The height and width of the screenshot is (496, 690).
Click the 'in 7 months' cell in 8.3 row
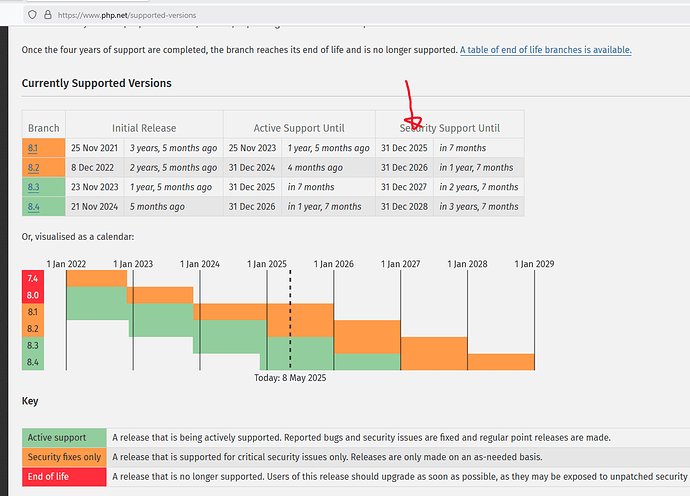[x=329, y=187]
